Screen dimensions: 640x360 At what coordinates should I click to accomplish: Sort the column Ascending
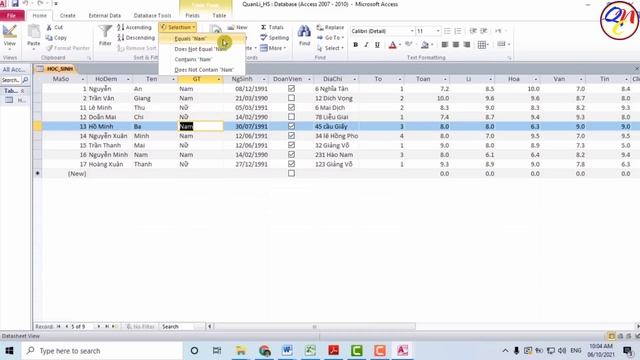coord(134,27)
